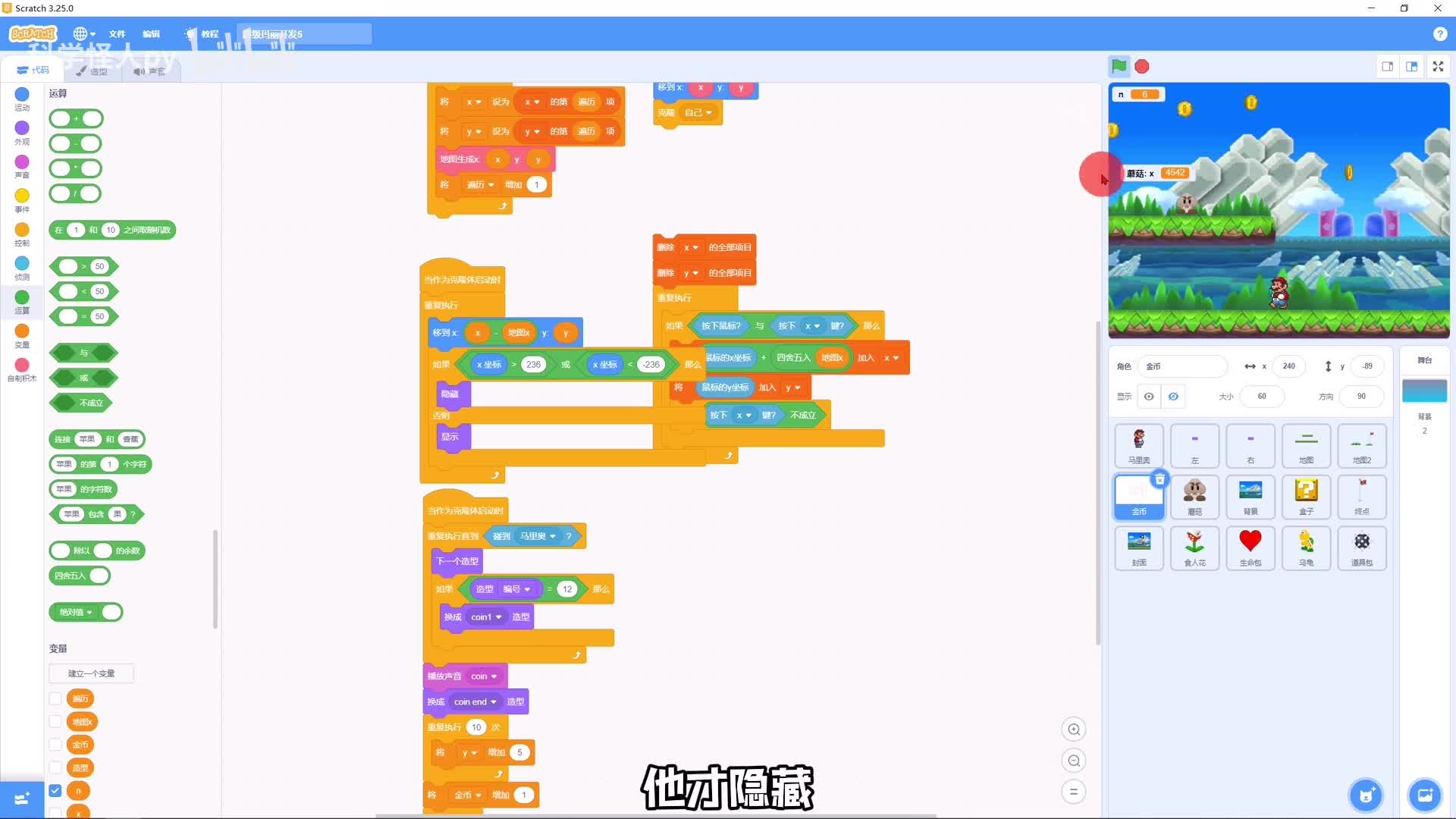Viewport: 1456px width, 819px height.
Task: Select the 事件 events category
Action: [x=22, y=201]
